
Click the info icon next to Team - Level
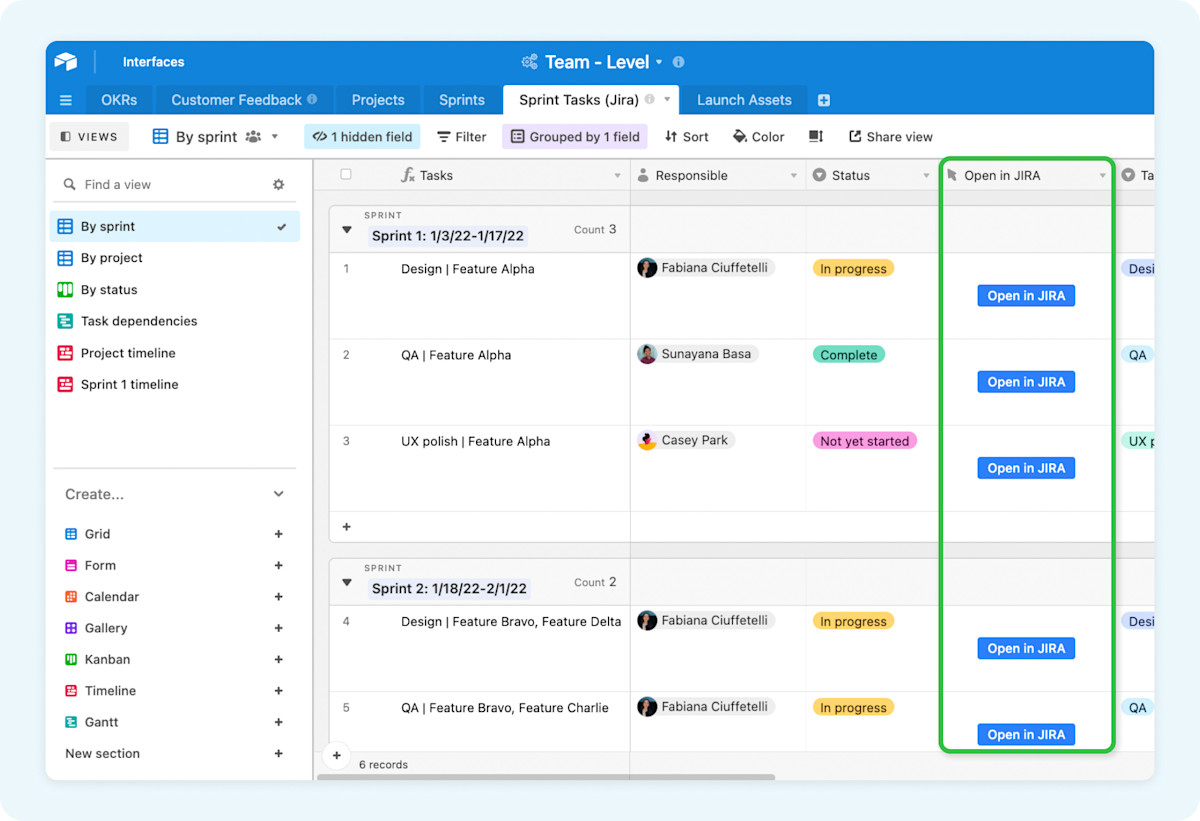(678, 61)
